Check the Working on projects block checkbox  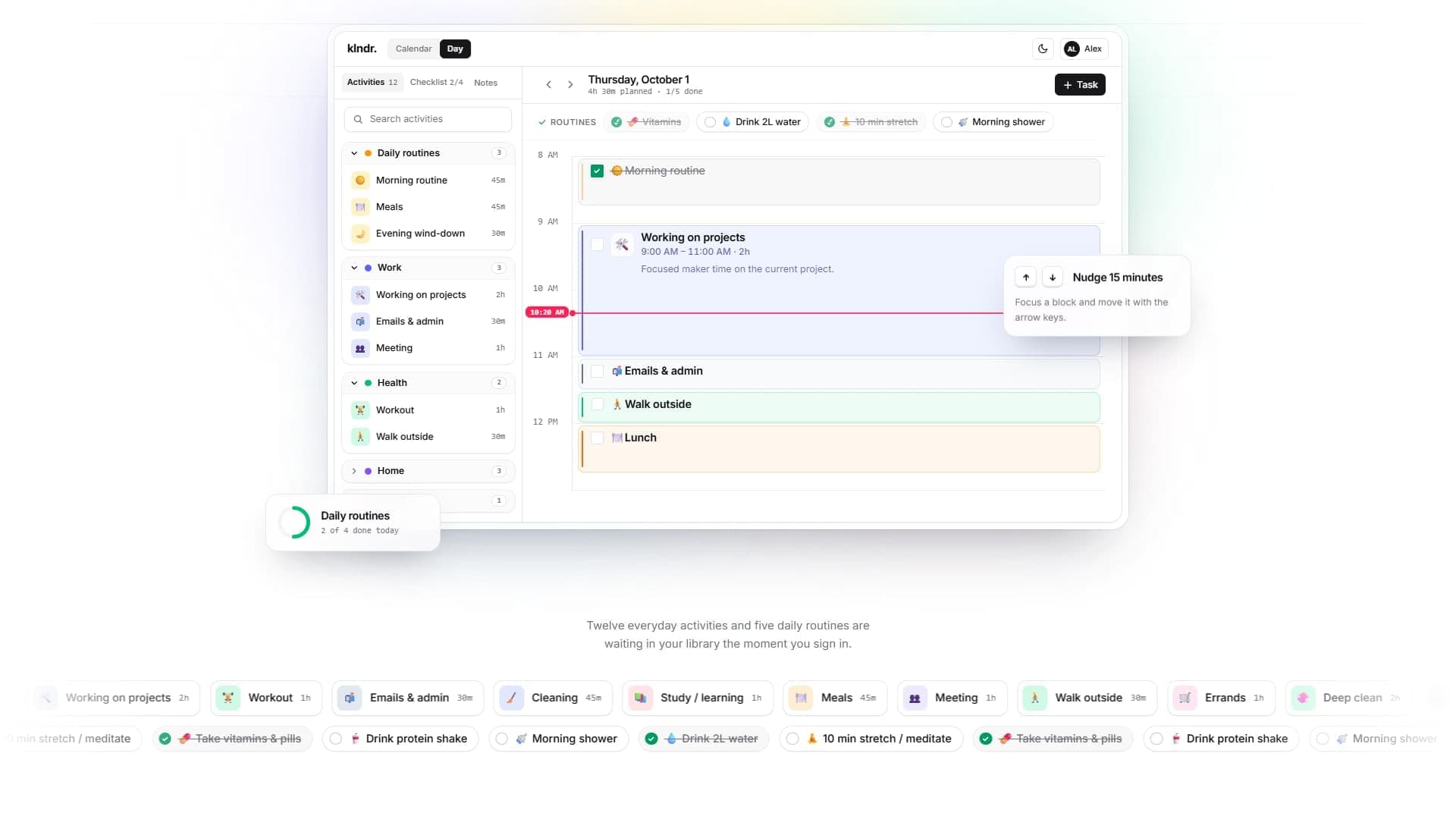[x=597, y=244]
